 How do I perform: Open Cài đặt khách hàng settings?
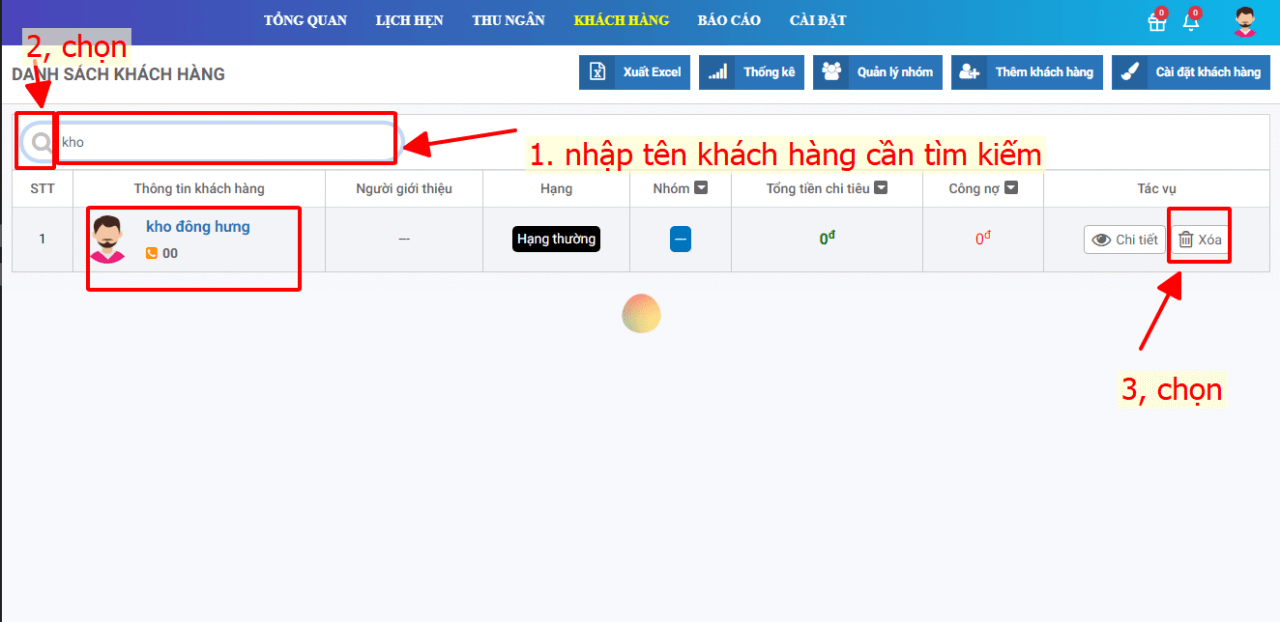(1190, 72)
